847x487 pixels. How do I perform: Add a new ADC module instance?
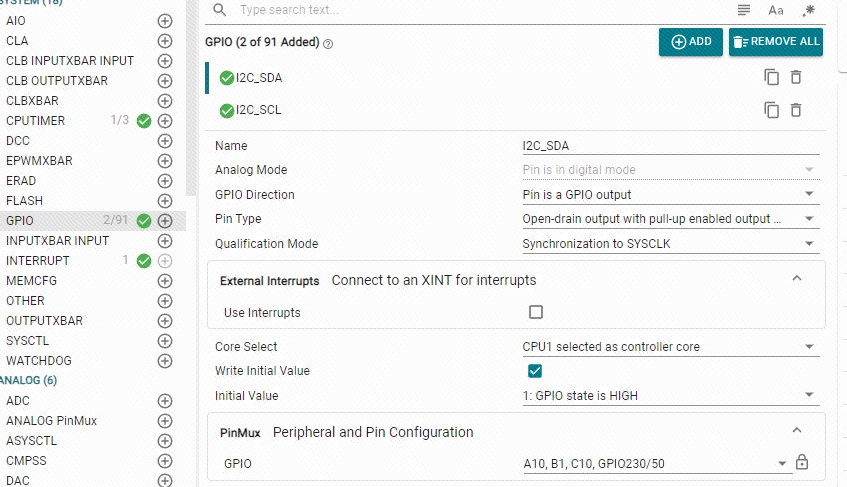[165, 401]
